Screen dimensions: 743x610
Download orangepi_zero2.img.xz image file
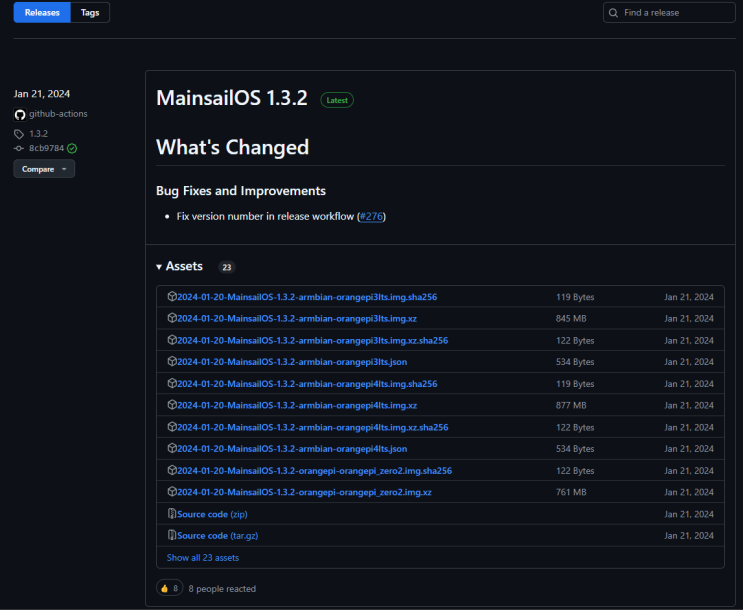(x=304, y=492)
